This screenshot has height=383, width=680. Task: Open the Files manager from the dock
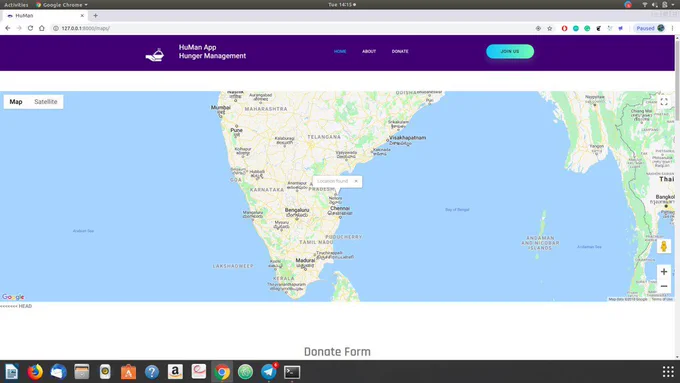point(82,372)
